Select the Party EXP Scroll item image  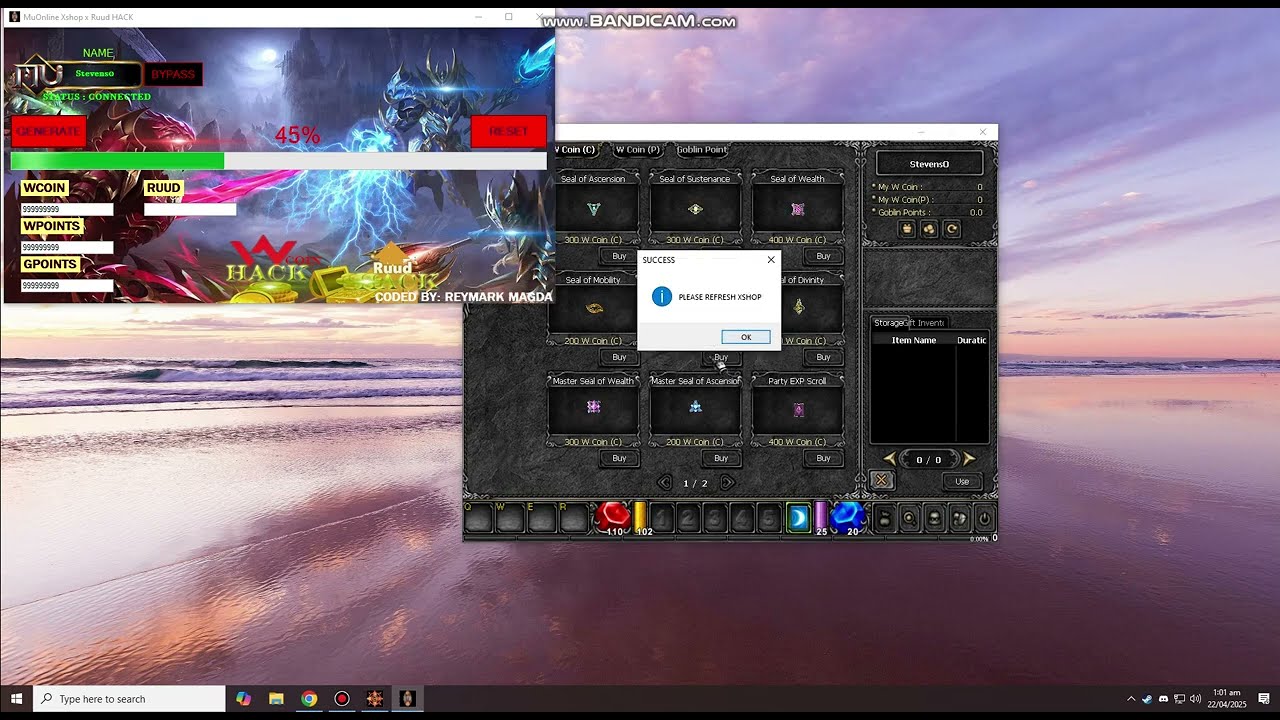pos(797,409)
